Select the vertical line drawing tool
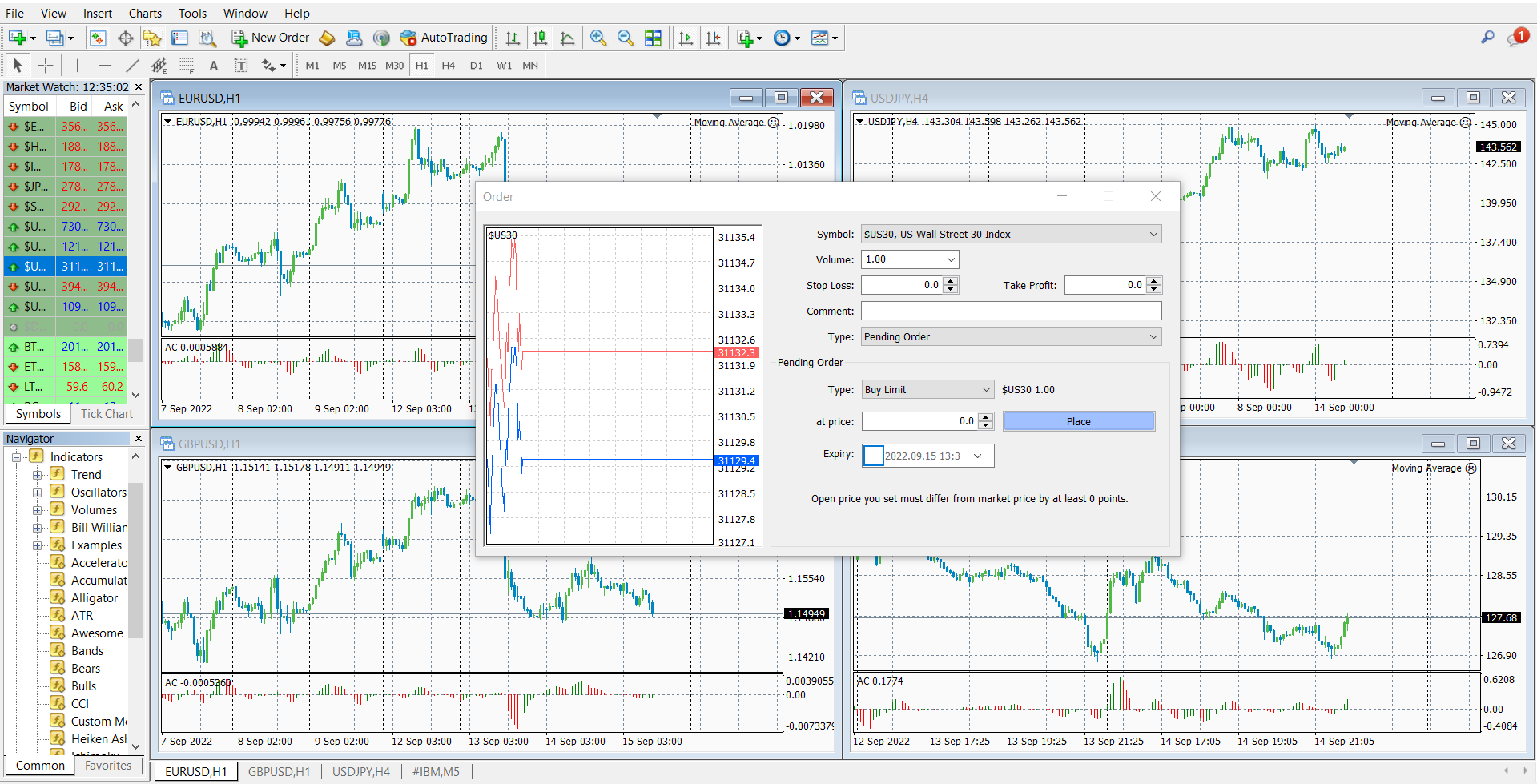 (x=78, y=66)
